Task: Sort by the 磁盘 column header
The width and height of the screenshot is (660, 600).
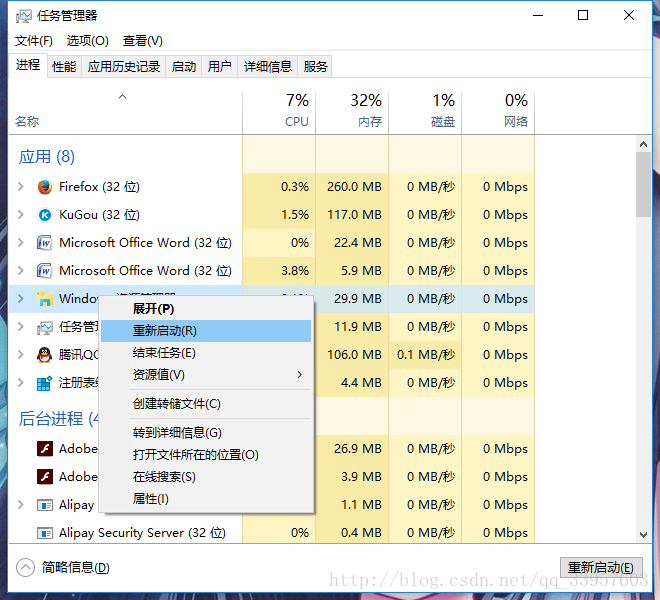Action: tap(425, 113)
